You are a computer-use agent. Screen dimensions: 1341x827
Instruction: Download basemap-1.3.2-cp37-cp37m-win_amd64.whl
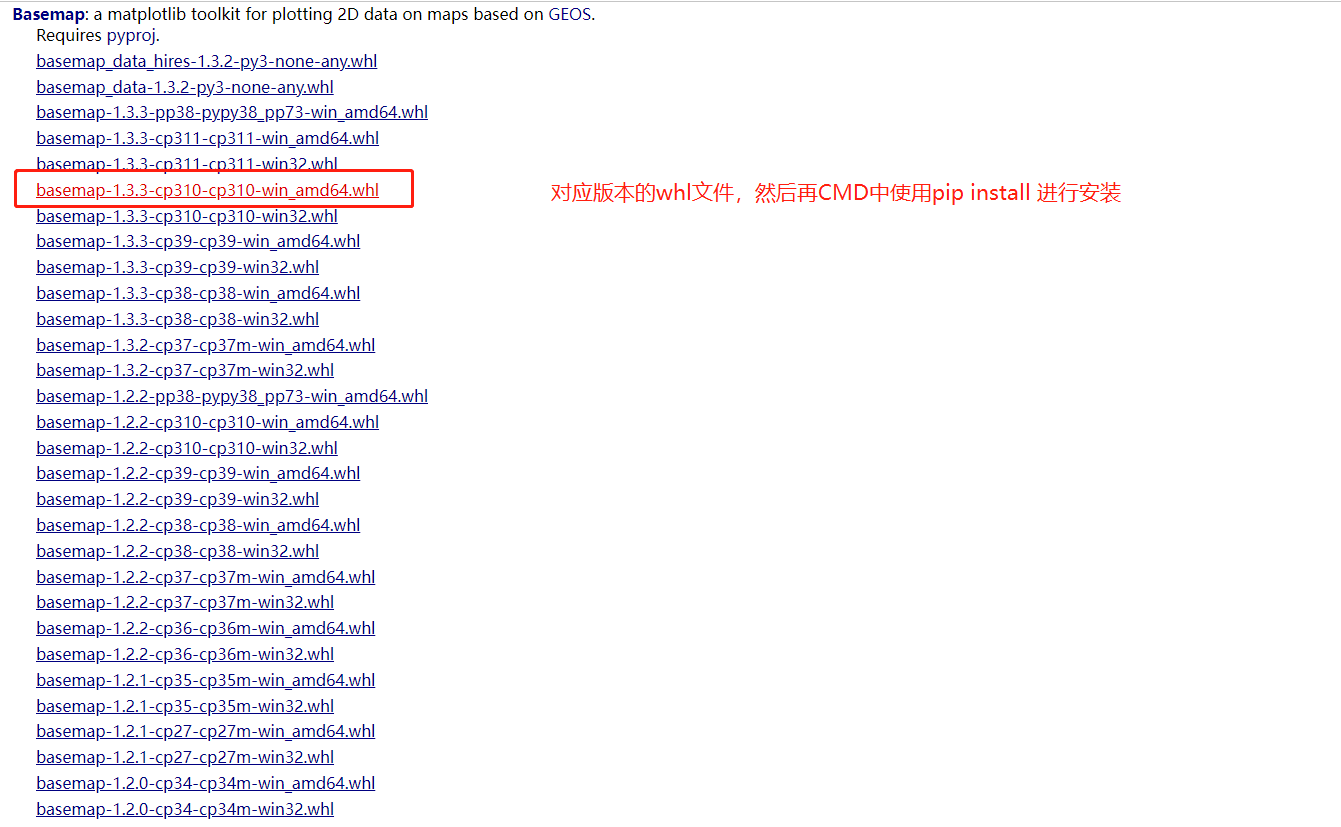[206, 345]
